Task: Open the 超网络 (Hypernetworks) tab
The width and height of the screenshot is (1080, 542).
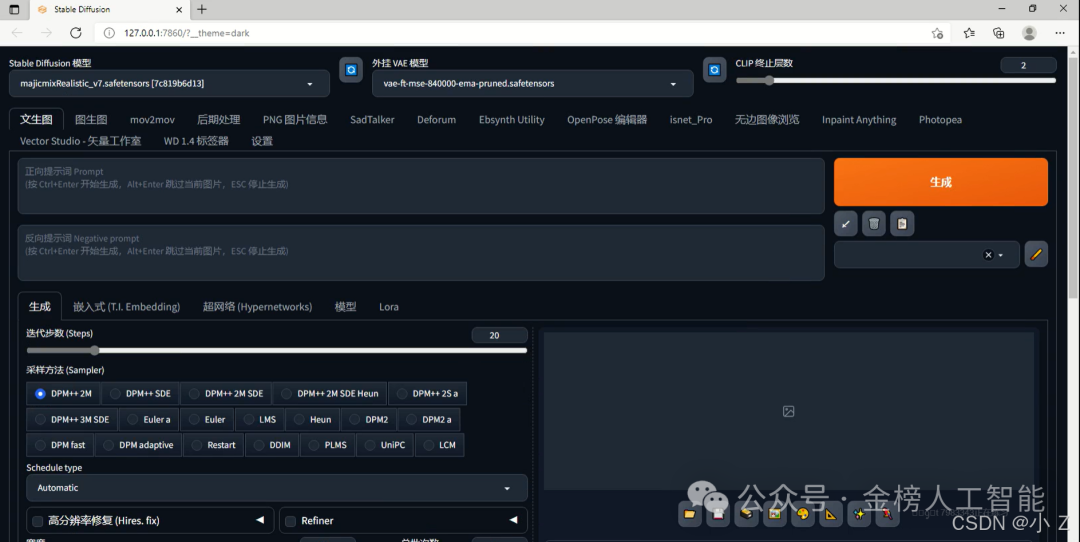Action: coord(258,306)
